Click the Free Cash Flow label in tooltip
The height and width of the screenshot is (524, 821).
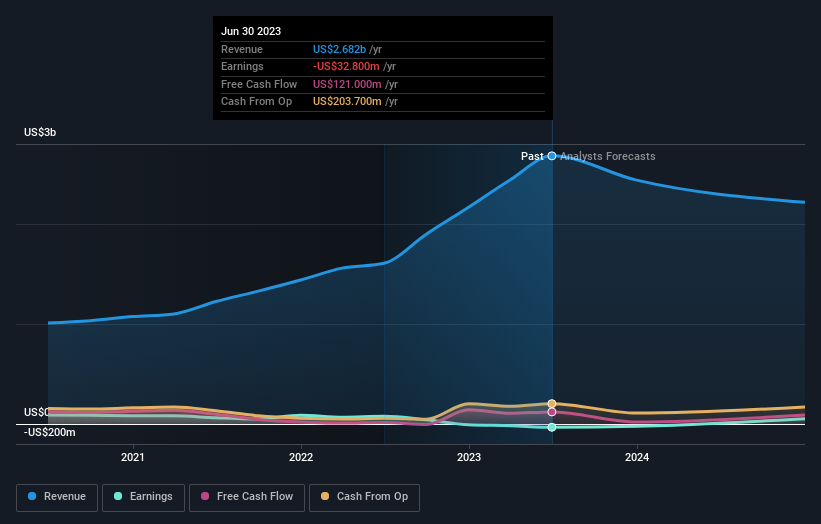259,84
